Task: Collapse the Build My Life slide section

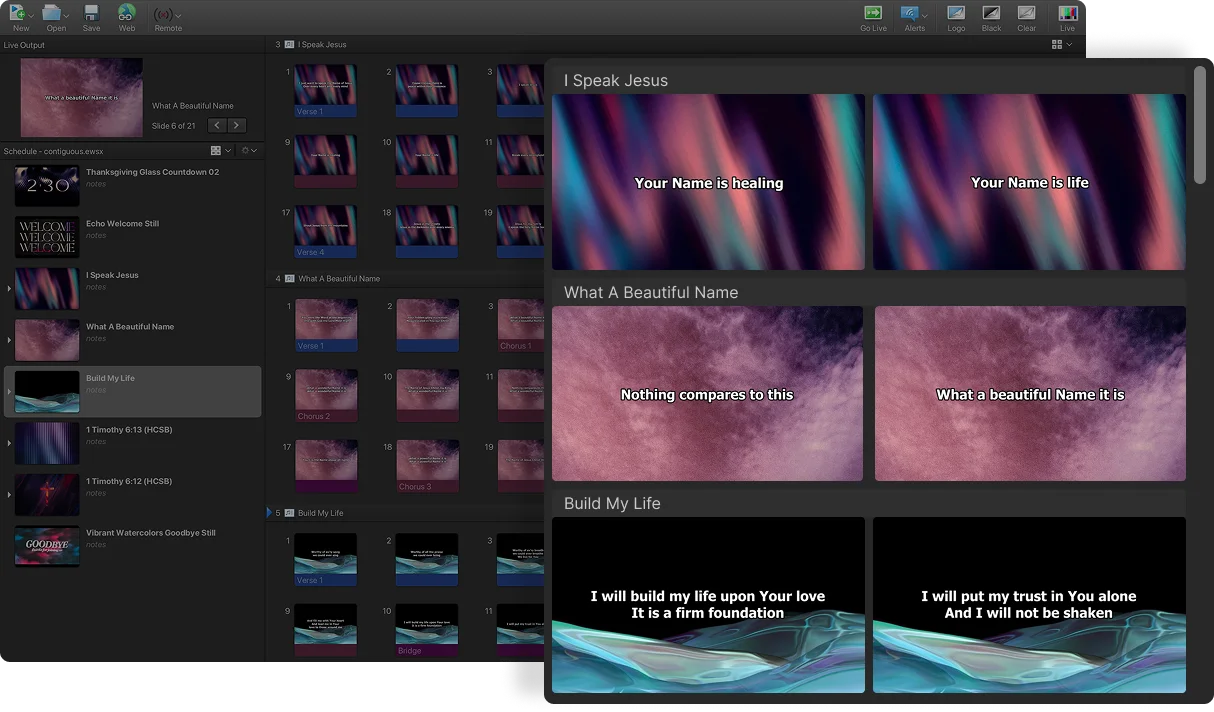Action: pyautogui.click(x=268, y=513)
